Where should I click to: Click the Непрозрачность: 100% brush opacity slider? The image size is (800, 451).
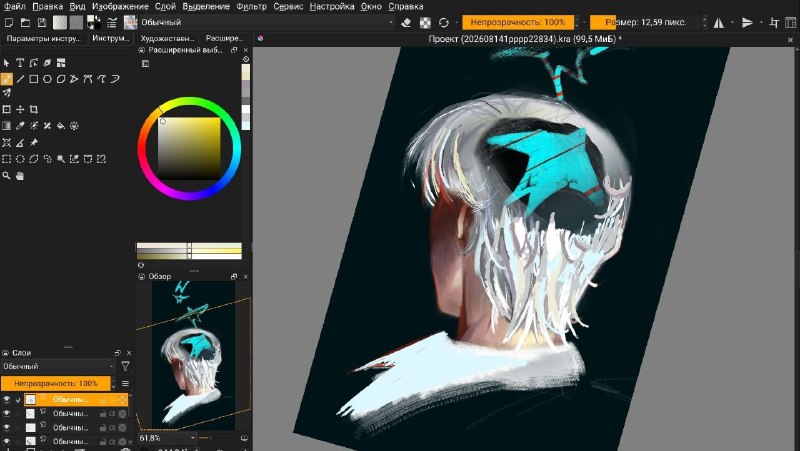[x=518, y=22]
